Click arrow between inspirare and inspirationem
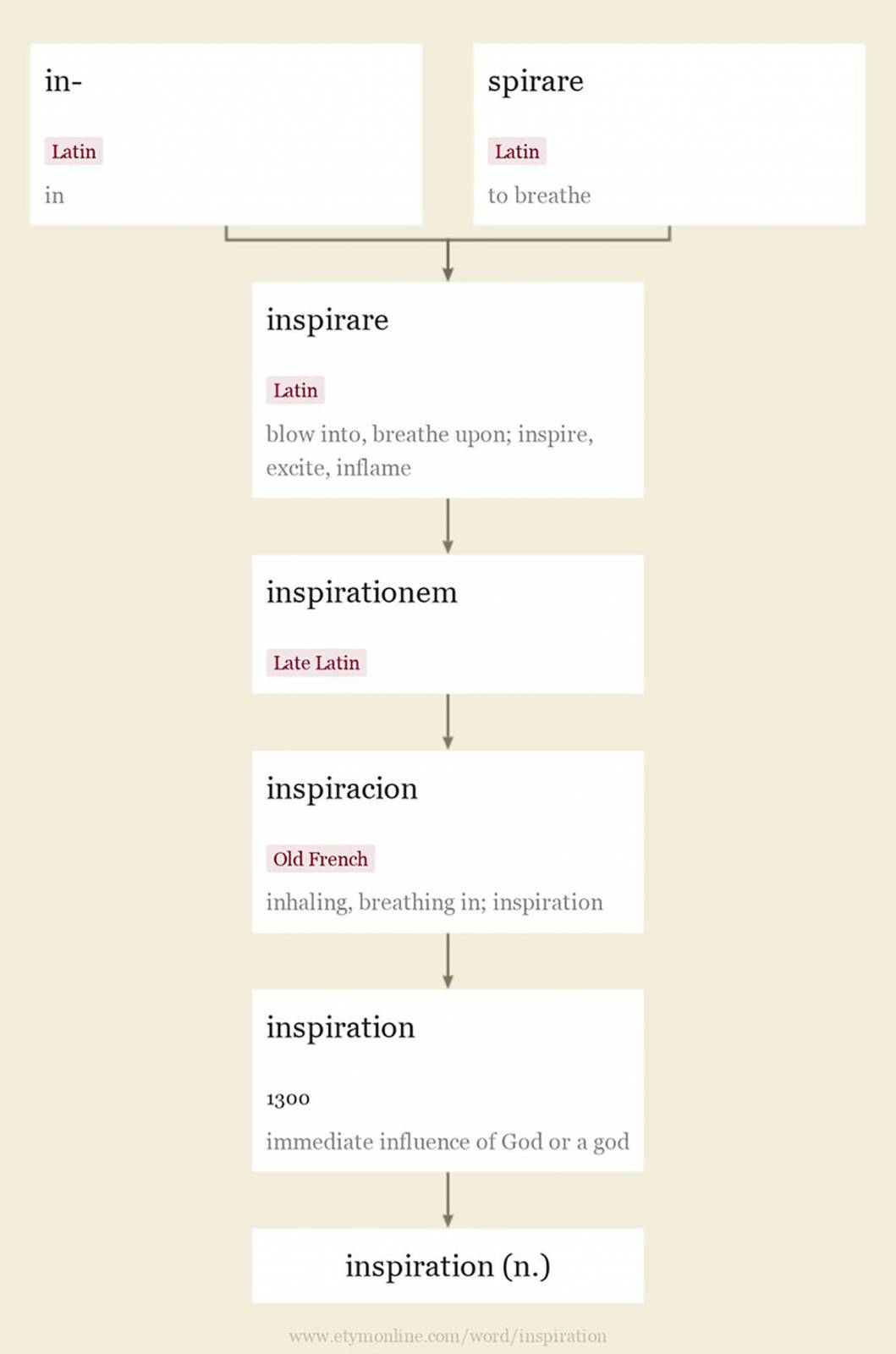Image resolution: width=896 pixels, height=1354 pixels. click(x=448, y=526)
